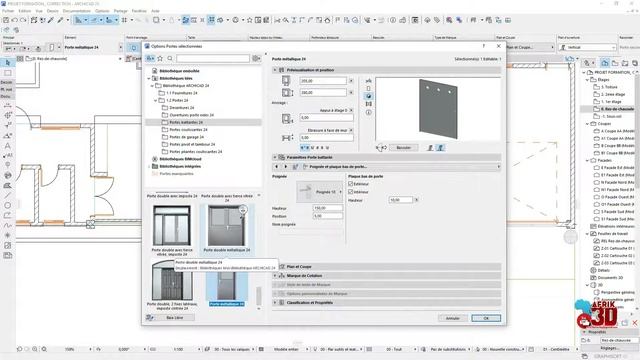
Task: Select Bibliothèques BIMcloud tree item
Action: (180, 159)
